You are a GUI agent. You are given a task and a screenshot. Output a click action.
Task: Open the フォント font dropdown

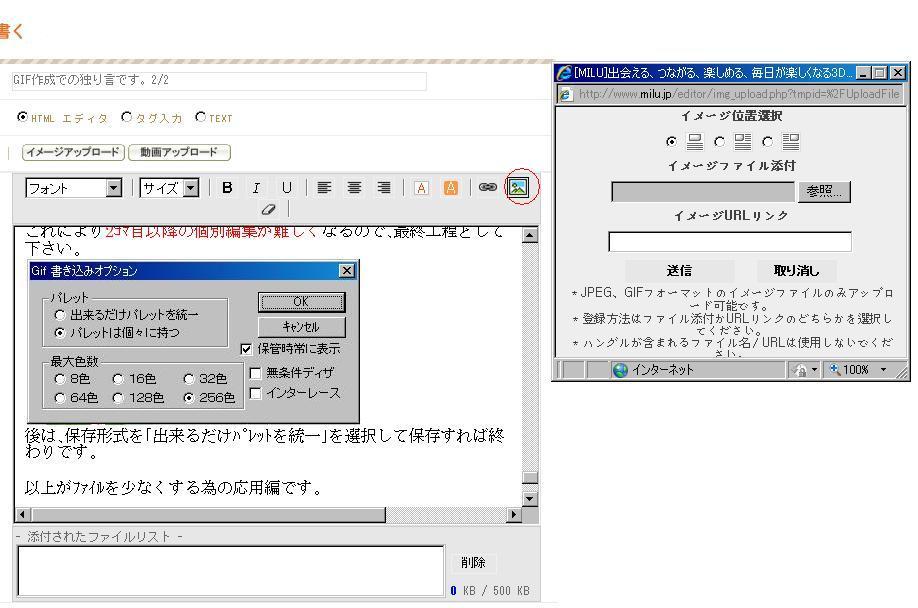113,188
